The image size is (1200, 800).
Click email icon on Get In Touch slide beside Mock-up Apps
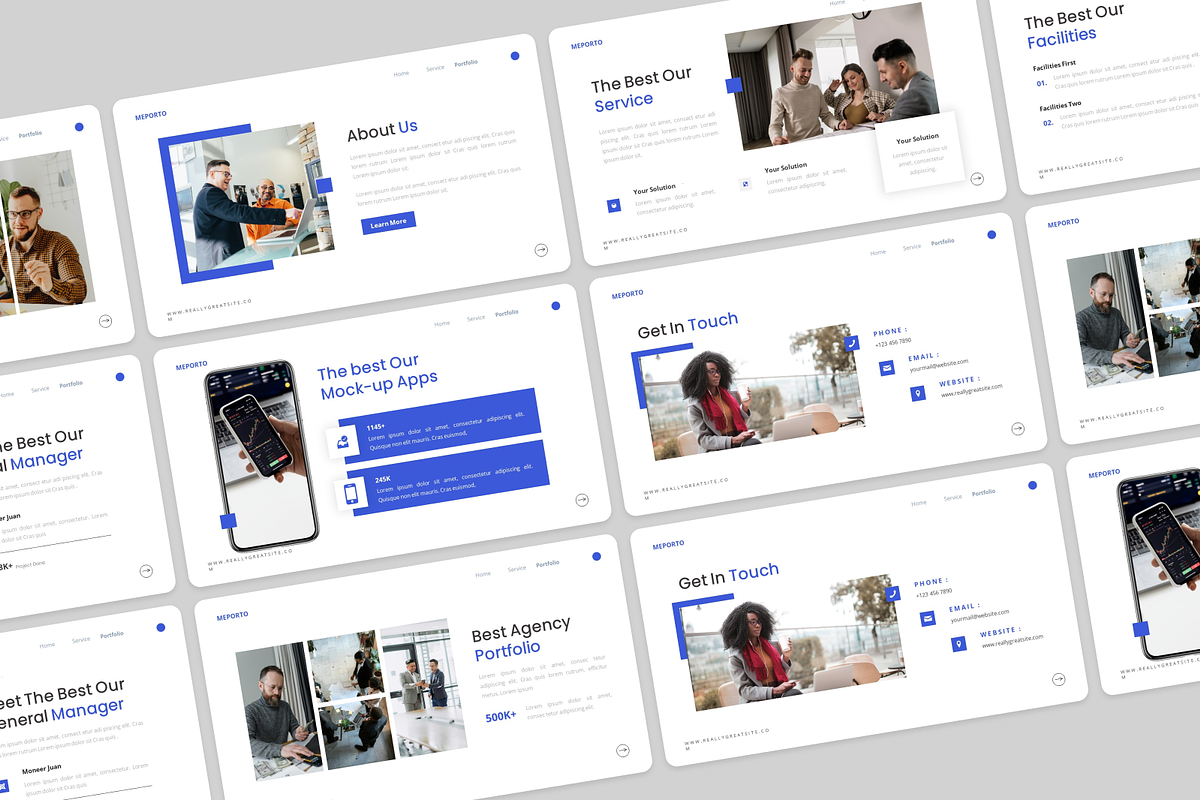point(887,369)
